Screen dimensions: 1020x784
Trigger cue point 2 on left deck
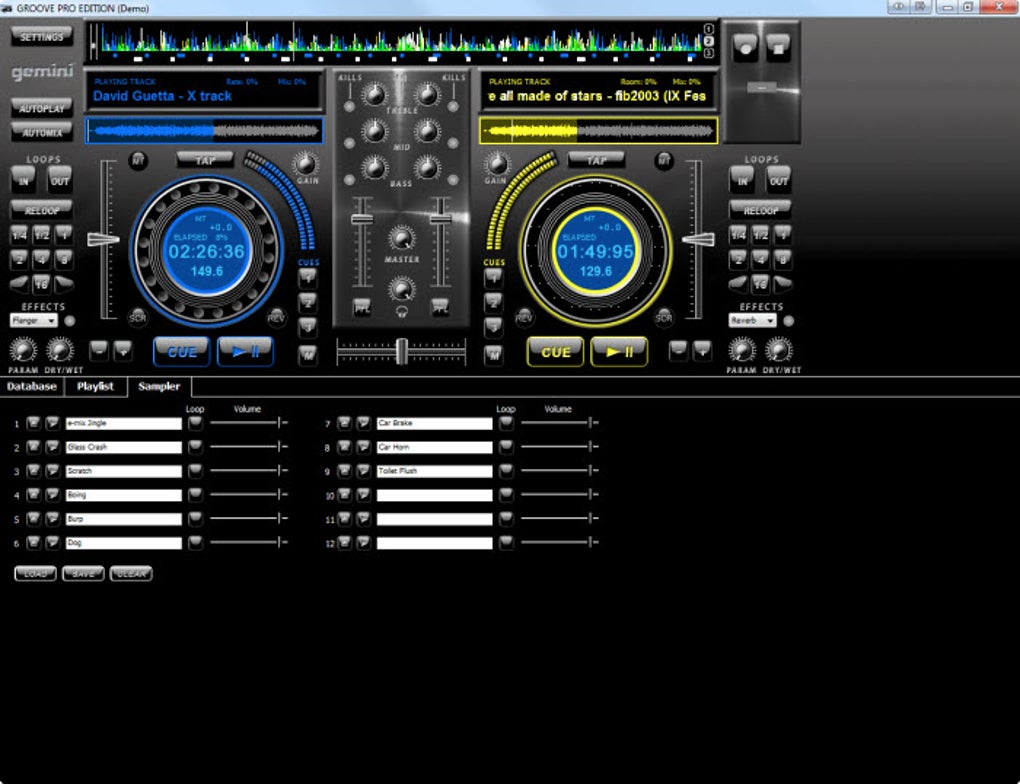tap(308, 303)
